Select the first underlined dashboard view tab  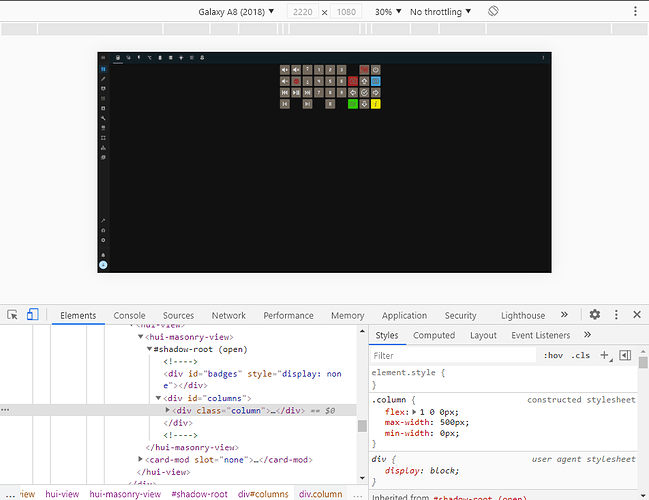[118, 58]
